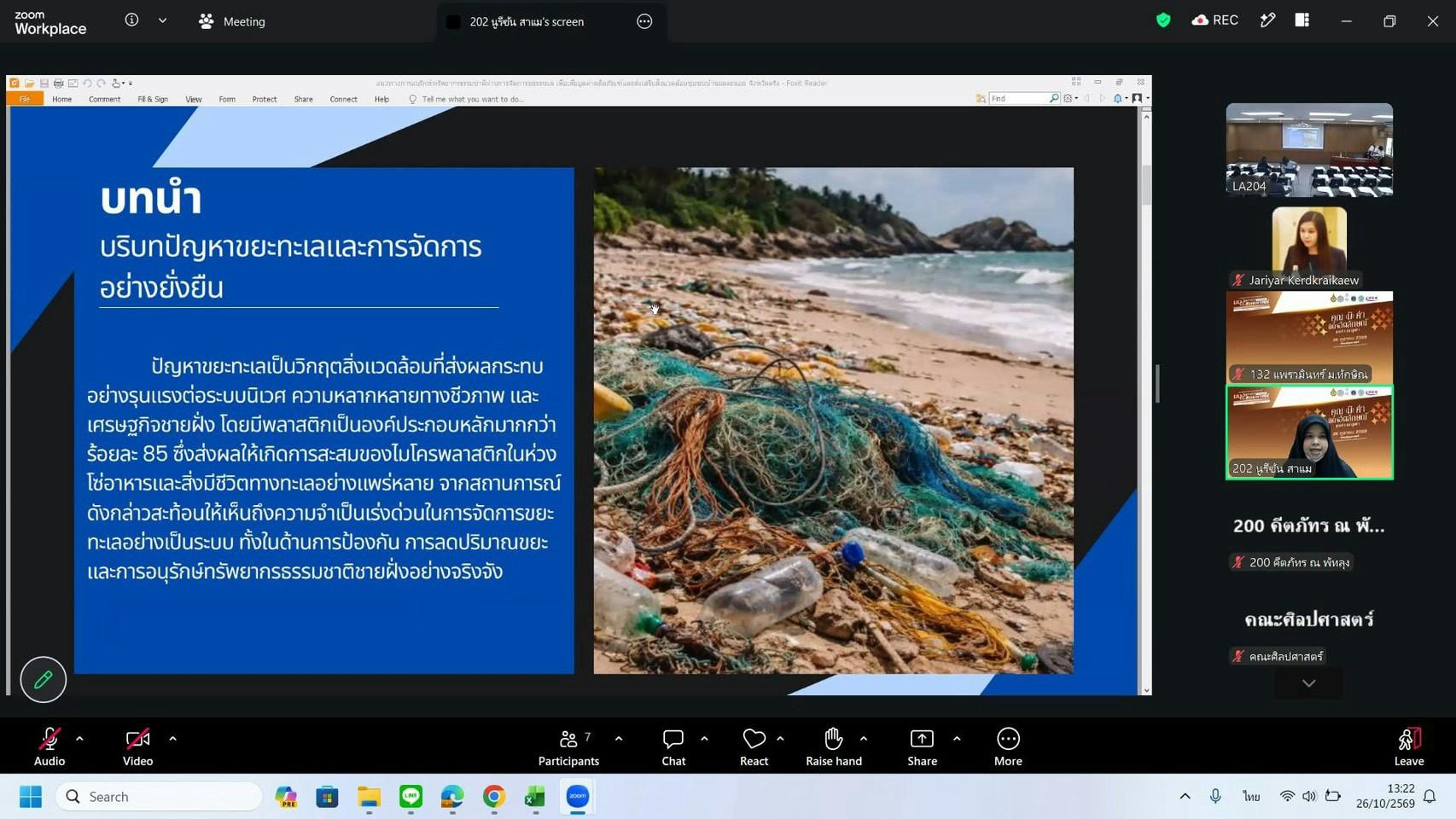Leave the Zoom meeting
This screenshot has width=1456, height=819.
tap(1409, 746)
